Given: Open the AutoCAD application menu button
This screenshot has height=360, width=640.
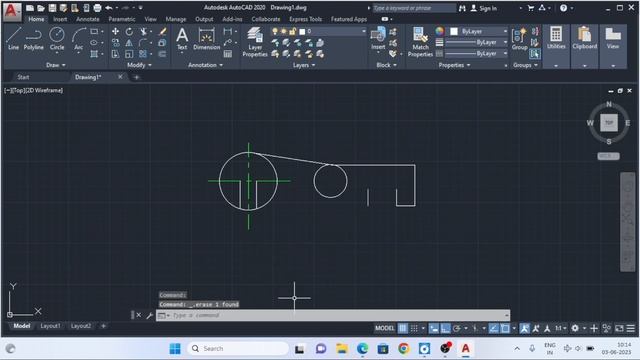Looking at the screenshot, I should coord(12,11).
